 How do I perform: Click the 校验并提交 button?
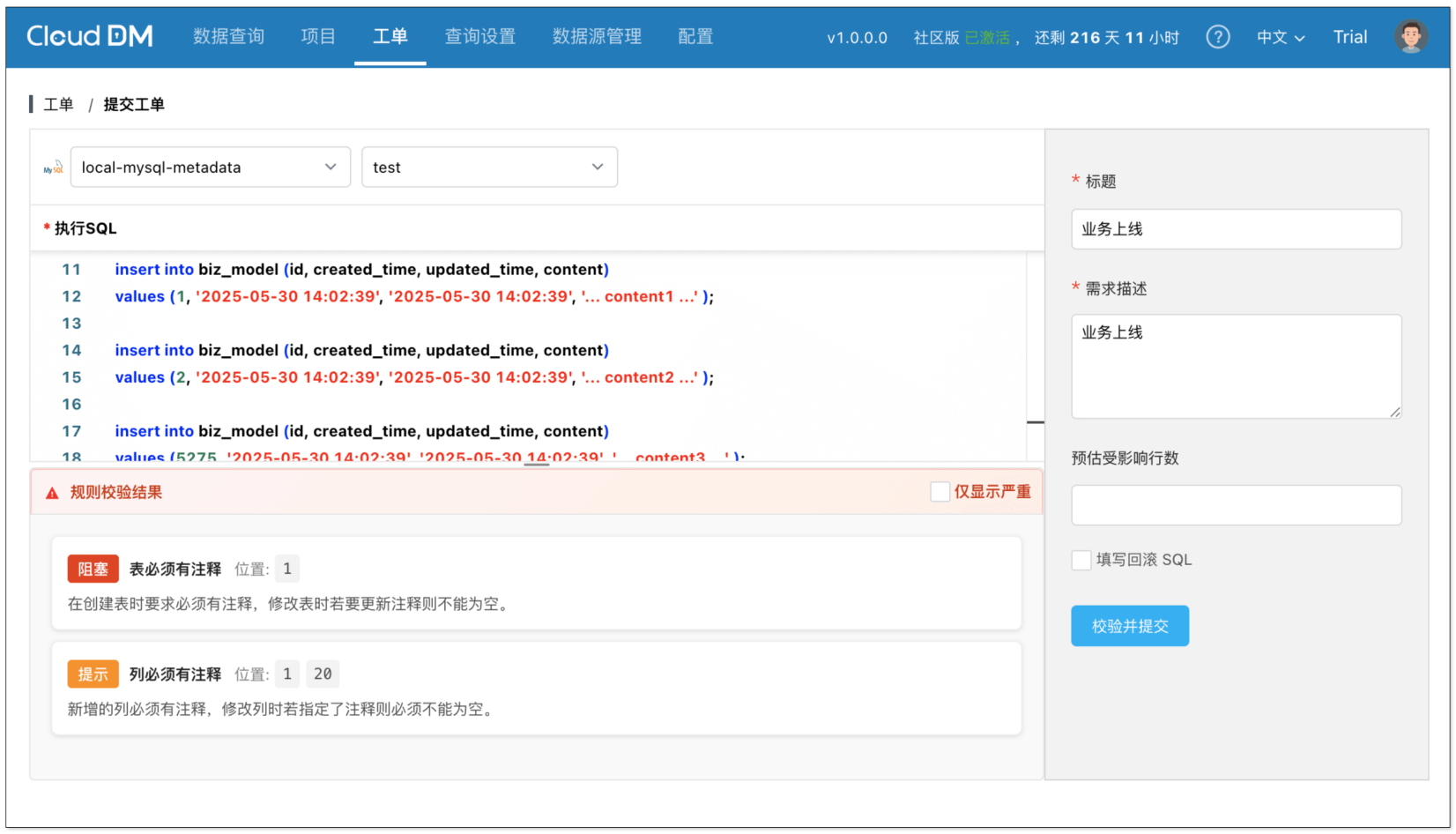tap(1129, 626)
